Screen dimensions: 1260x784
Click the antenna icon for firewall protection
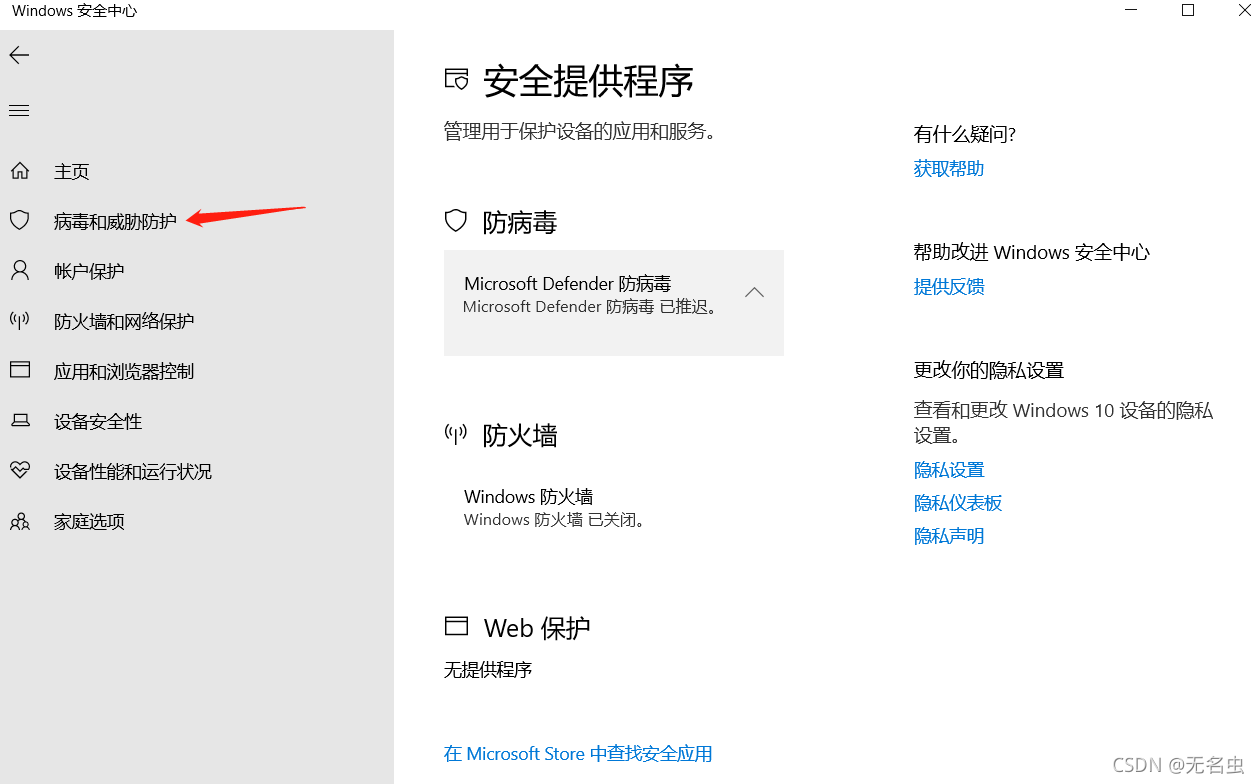click(19, 321)
